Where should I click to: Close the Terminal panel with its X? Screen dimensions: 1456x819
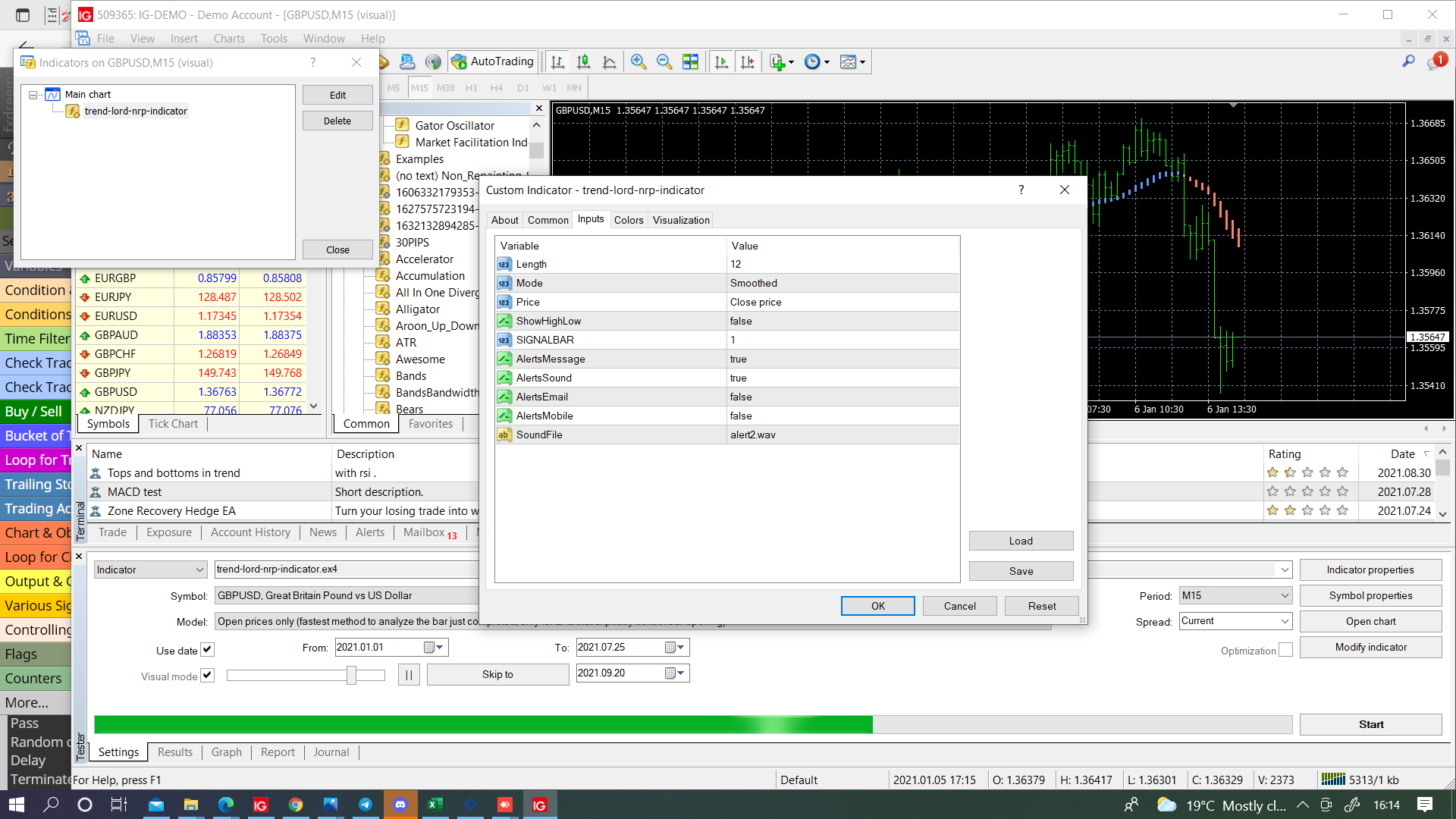point(79,448)
